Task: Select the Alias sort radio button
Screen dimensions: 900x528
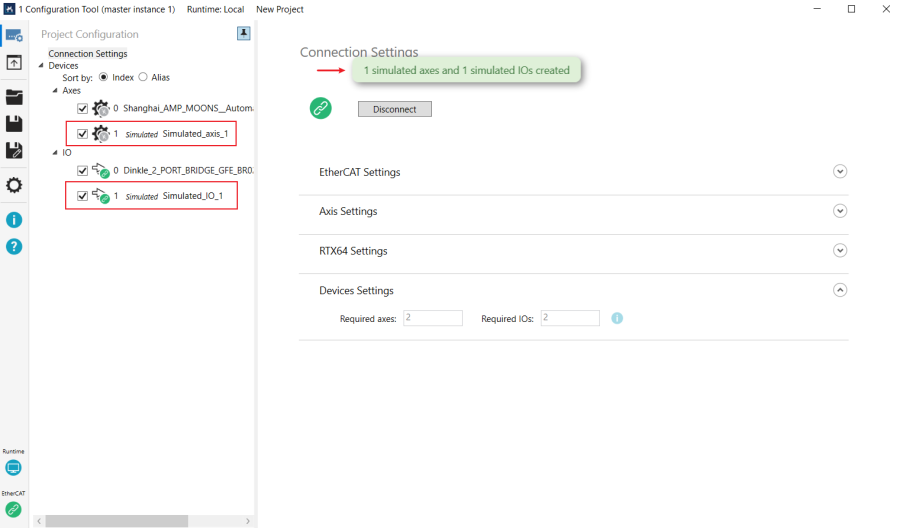Action: point(143,77)
